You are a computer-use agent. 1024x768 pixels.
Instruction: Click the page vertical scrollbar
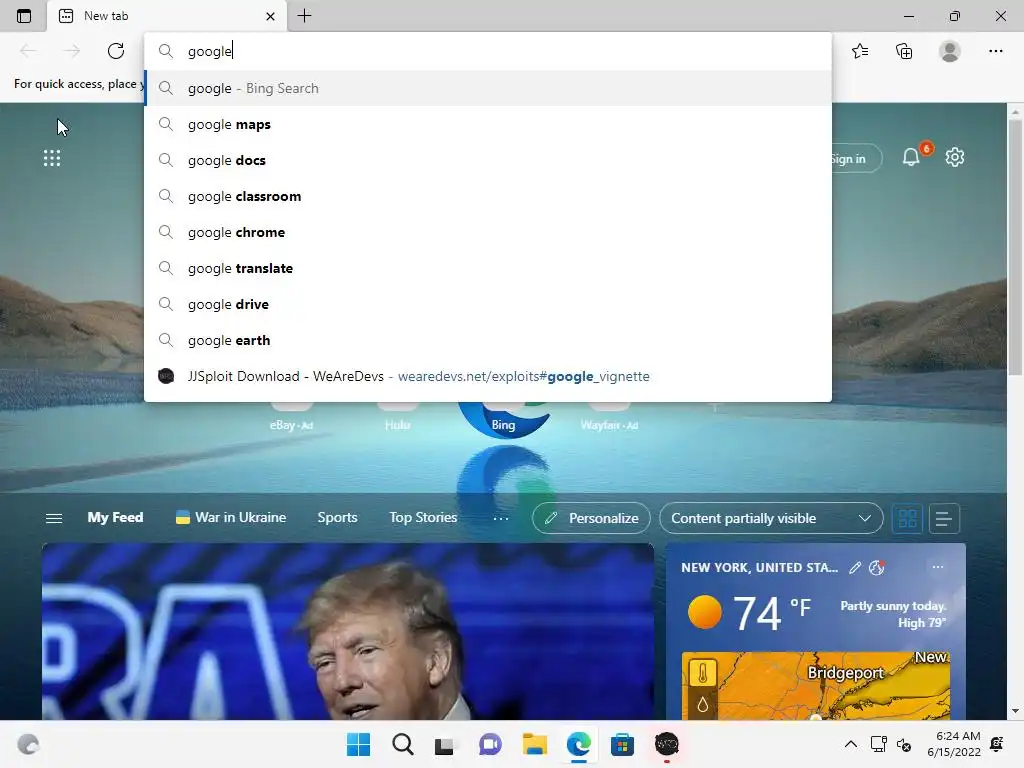pos(1015,247)
